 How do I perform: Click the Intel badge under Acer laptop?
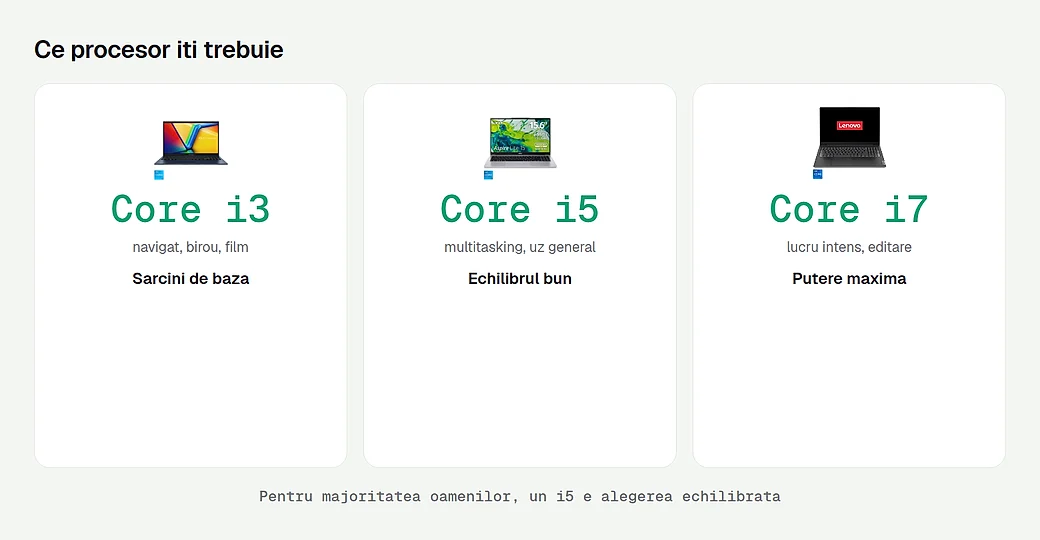click(488, 175)
